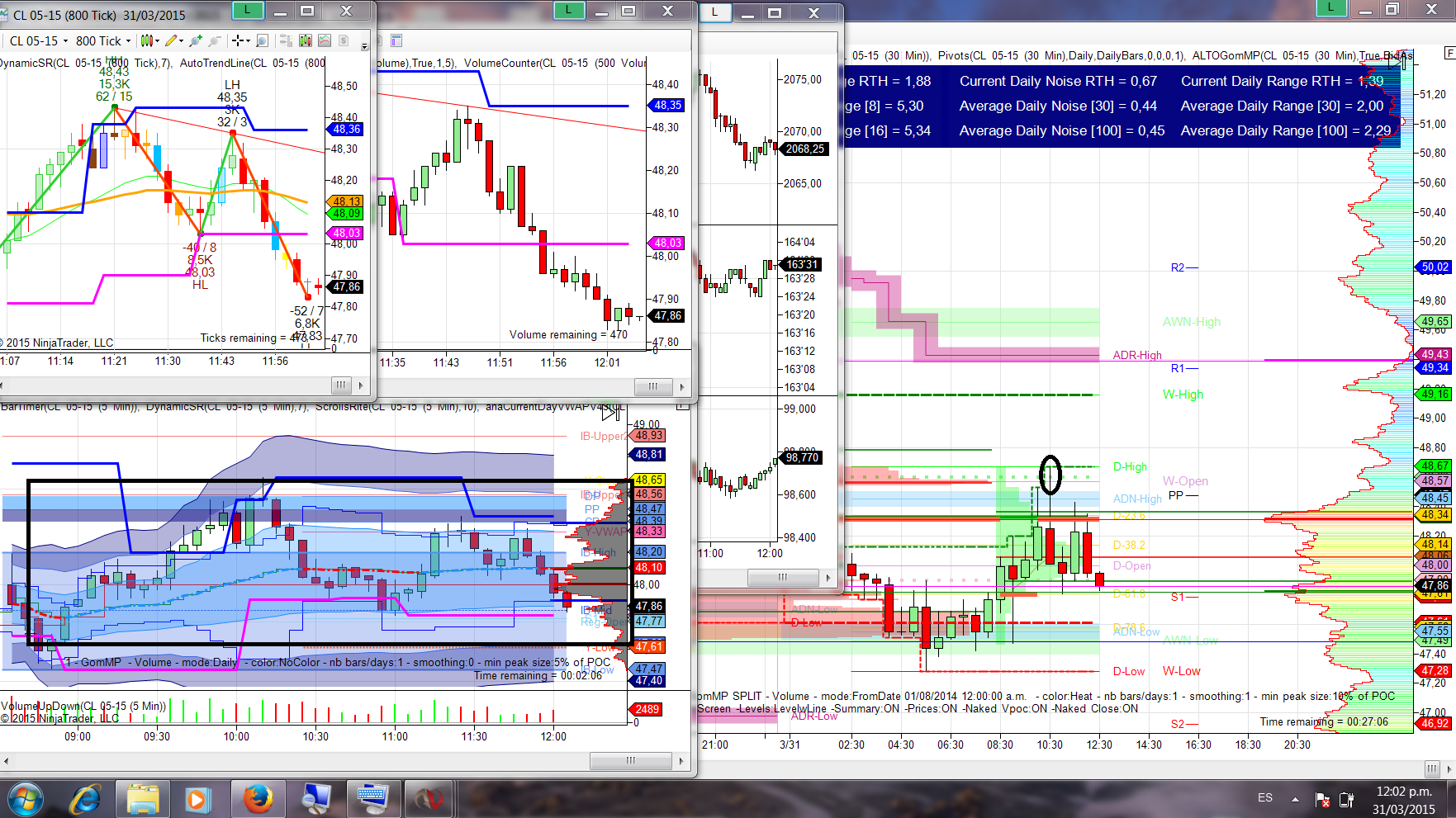Click the 48,03 magenta marker on tick chart
This screenshot has height=818, width=1456.
[347, 234]
